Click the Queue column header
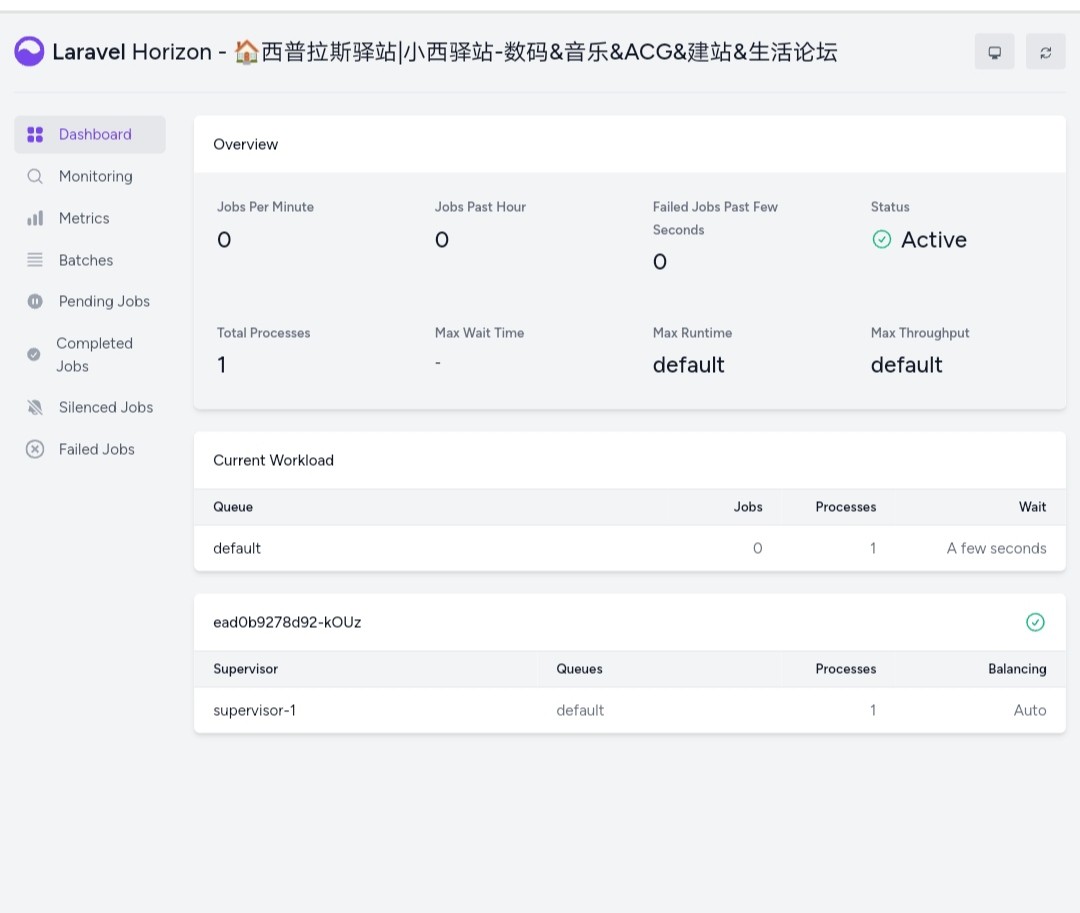This screenshot has height=913, width=1080. (233, 507)
